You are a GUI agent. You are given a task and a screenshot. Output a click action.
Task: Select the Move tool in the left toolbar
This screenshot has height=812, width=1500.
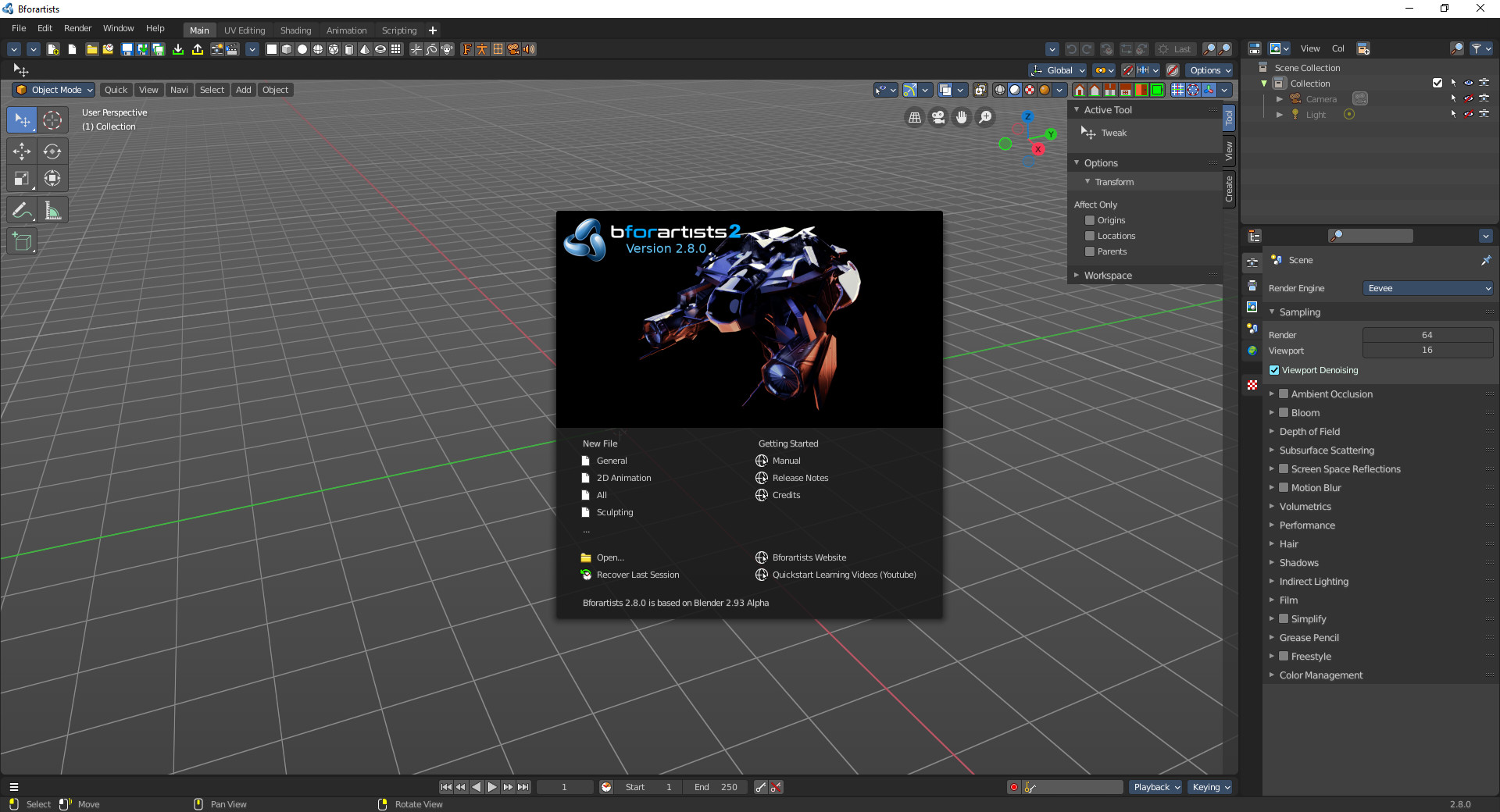[x=22, y=151]
